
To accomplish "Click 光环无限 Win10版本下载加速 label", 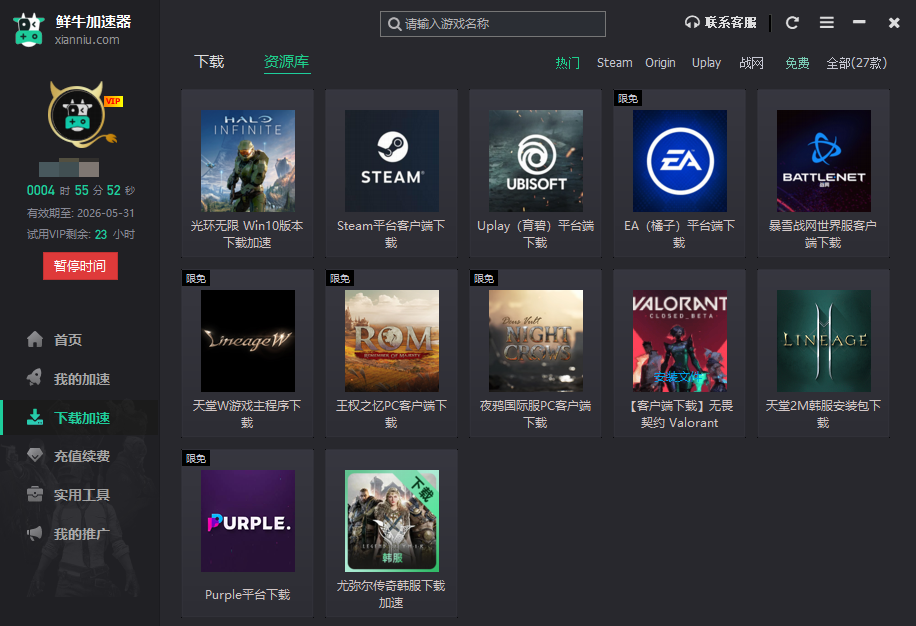I will pyautogui.click(x=247, y=234).
